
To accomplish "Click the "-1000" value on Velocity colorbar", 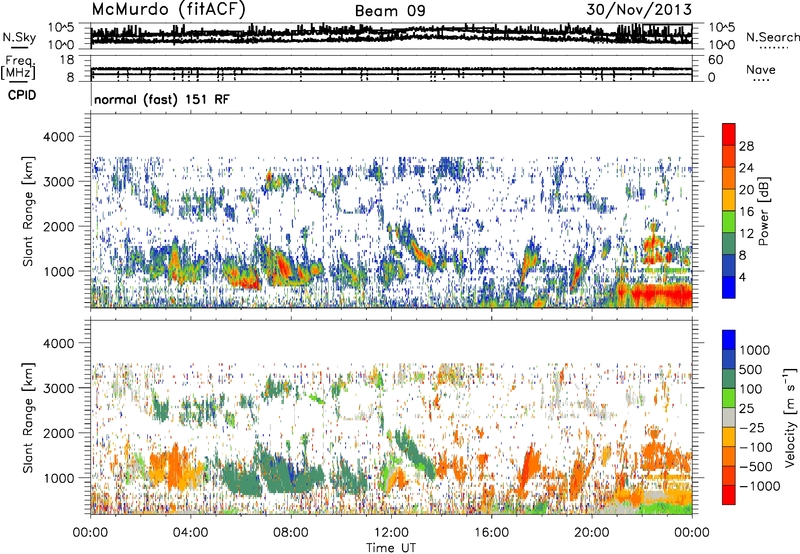I will click(x=760, y=486).
